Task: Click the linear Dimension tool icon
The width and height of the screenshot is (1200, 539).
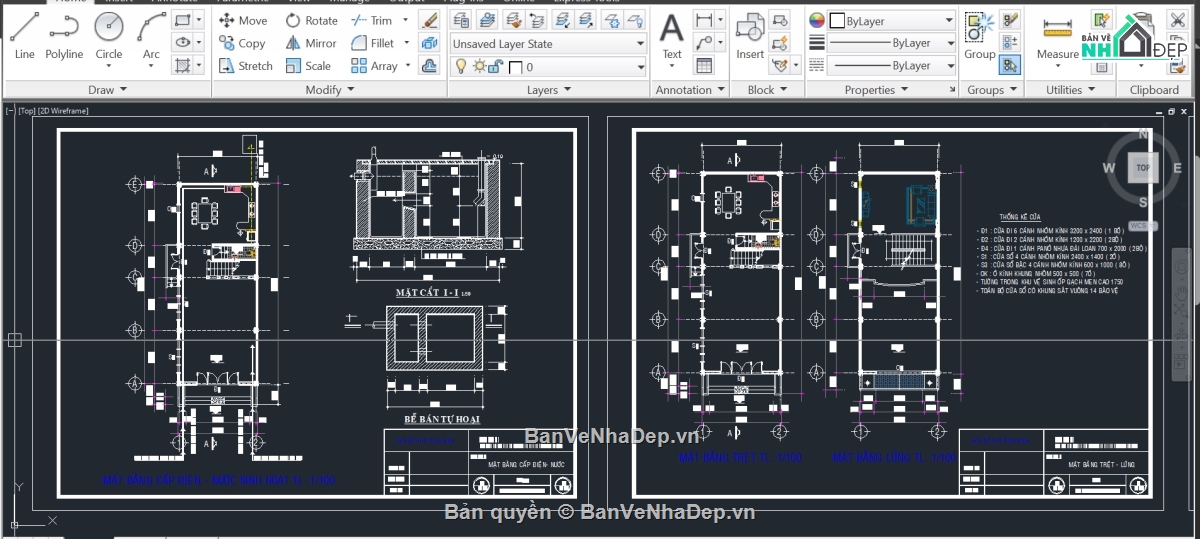Action: click(x=704, y=20)
